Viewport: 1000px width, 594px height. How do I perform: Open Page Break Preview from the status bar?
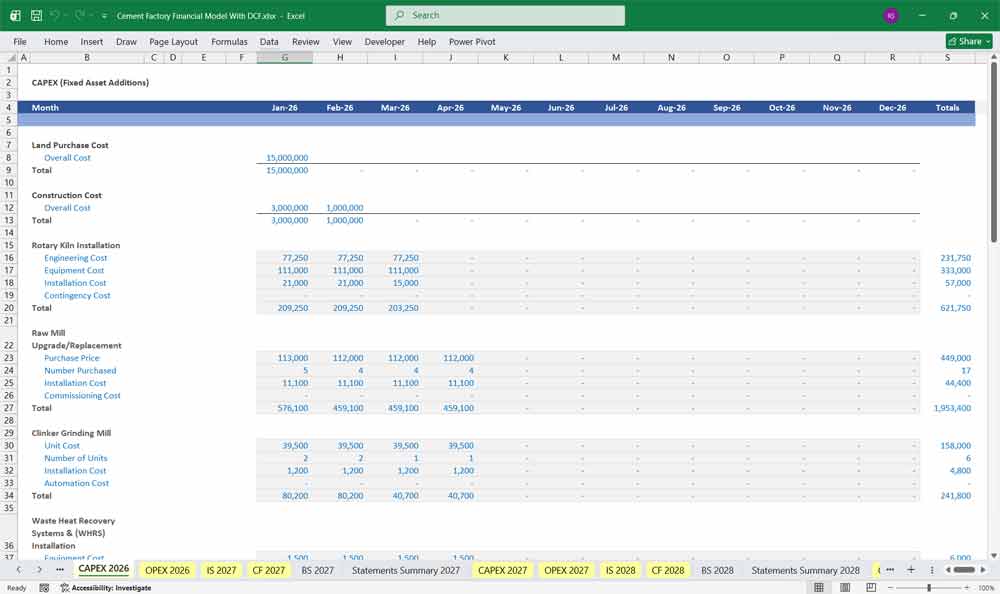[x=871, y=587]
